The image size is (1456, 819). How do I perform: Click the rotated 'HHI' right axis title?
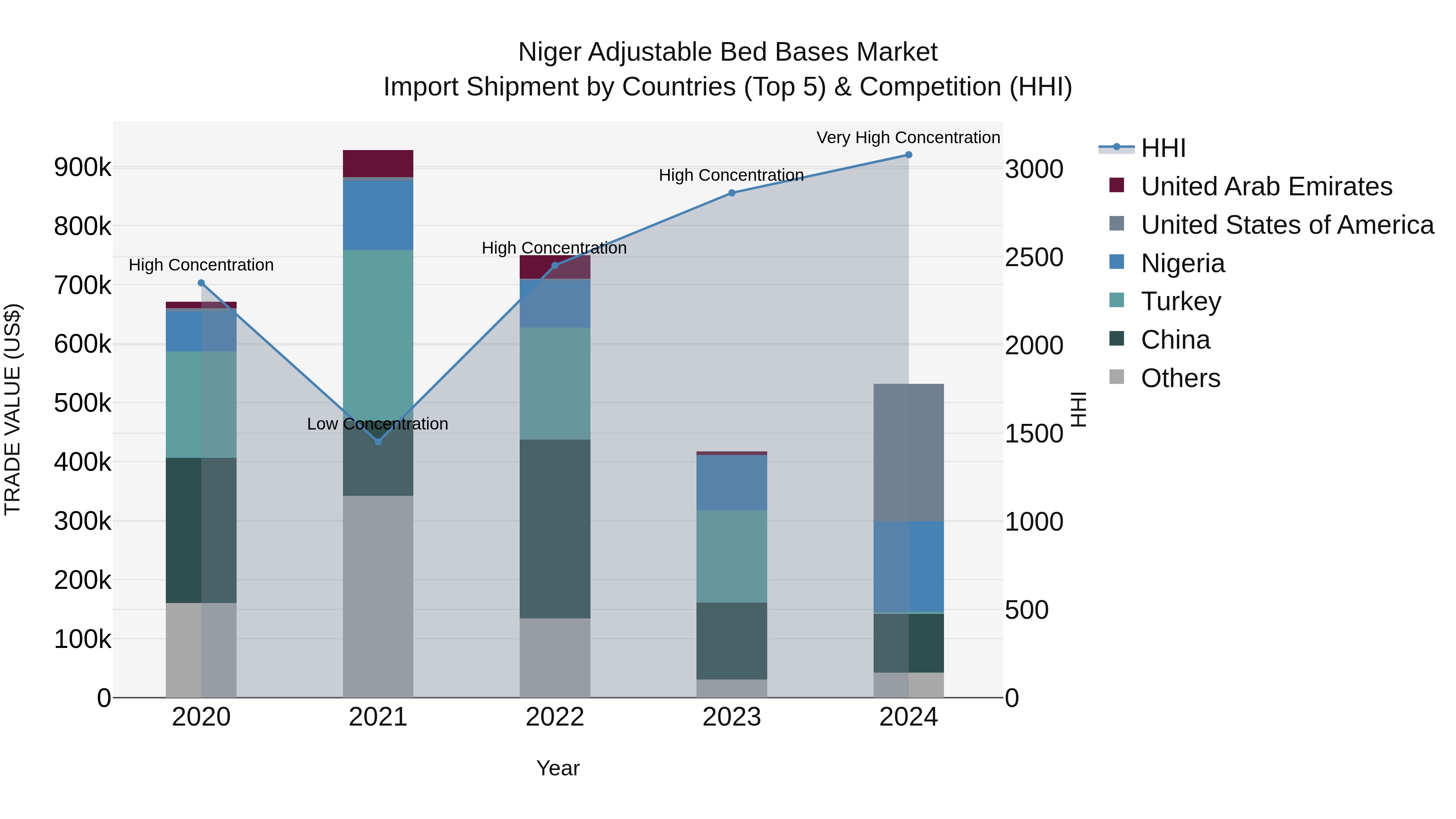tap(1079, 409)
